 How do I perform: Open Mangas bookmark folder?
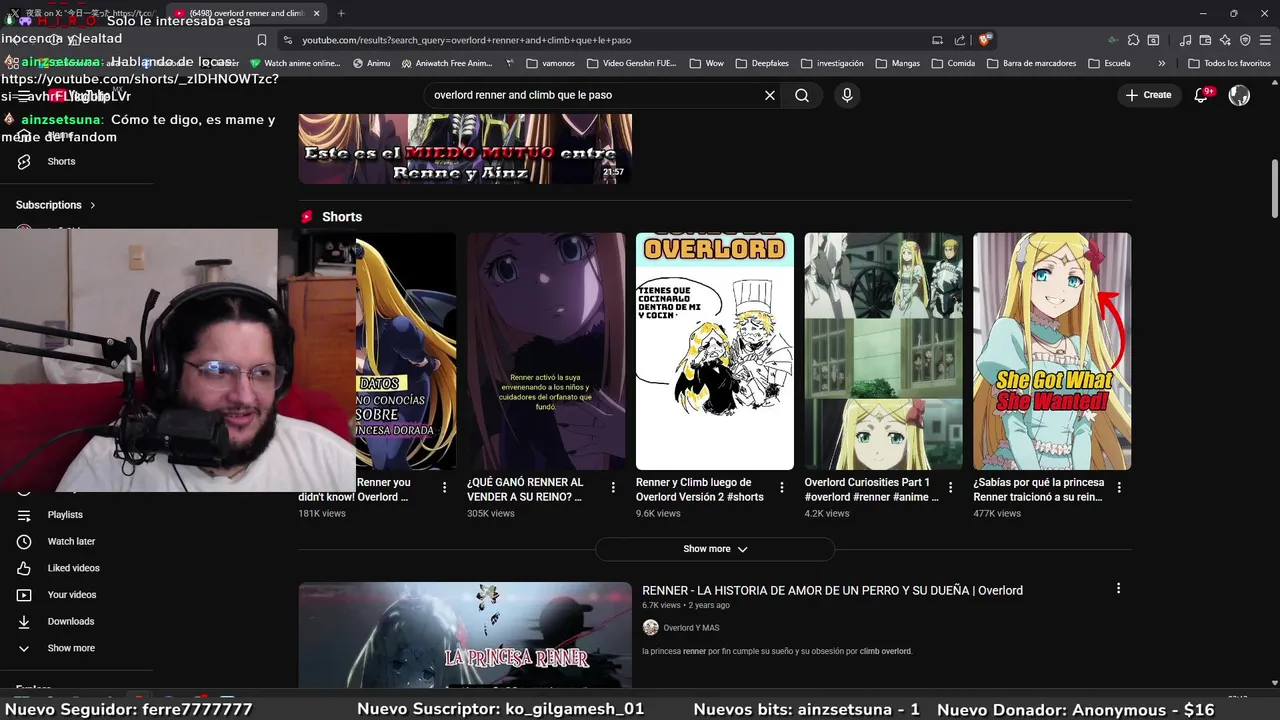[x=898, y=63]
